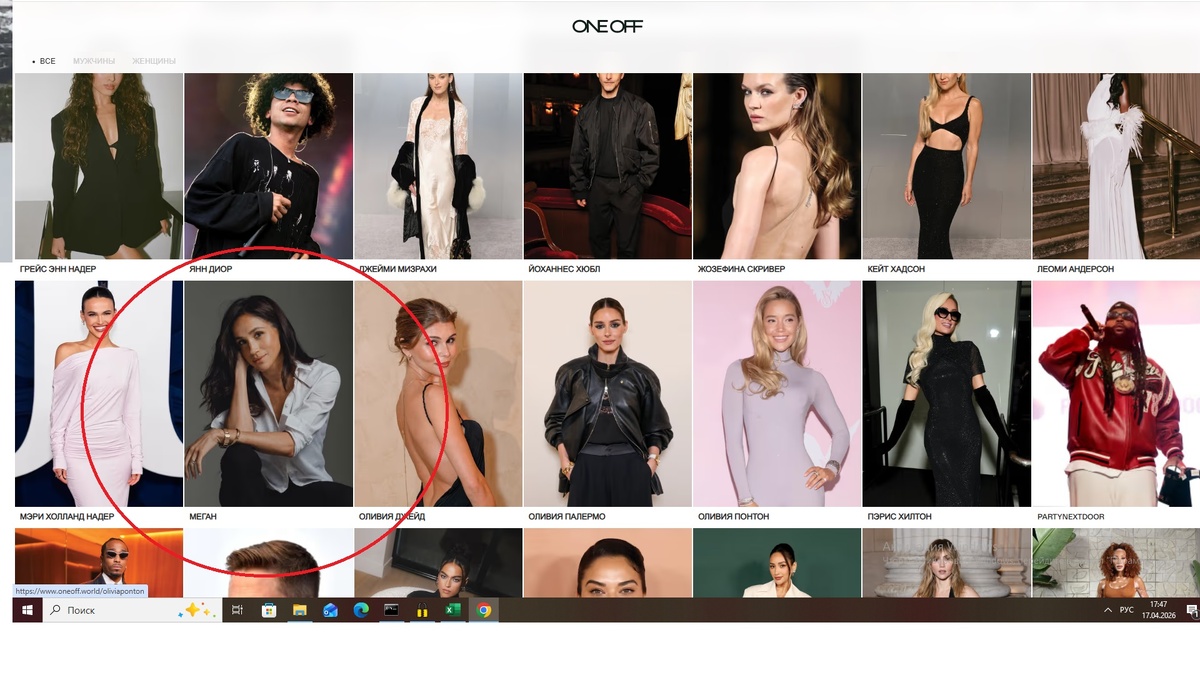Open the ОЛИВИЯ ДЖЕЙД name link
The width and height of the screenshot is (1200, 675).
392,517
